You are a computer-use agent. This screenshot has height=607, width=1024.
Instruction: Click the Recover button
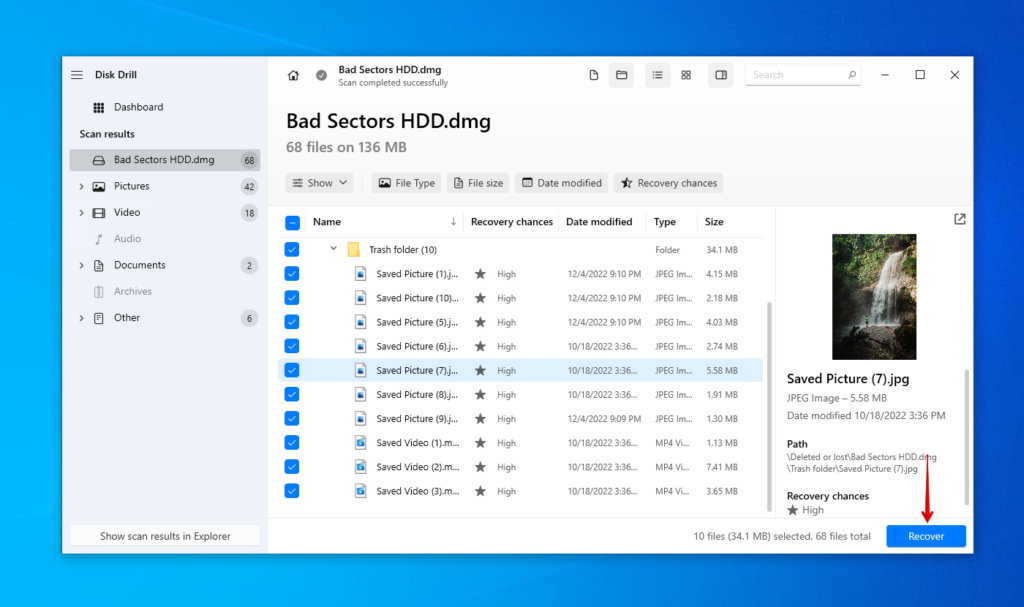pos(925,536)
